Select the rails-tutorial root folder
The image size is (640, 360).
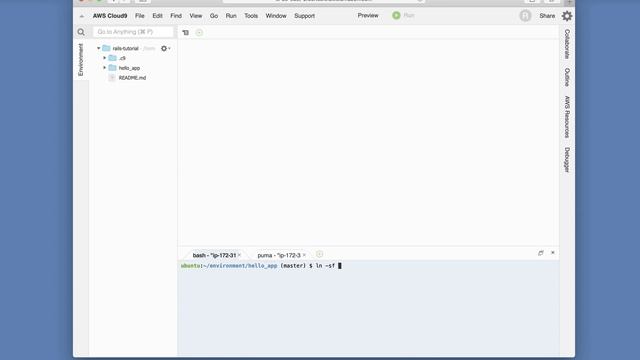click(125, 48)
